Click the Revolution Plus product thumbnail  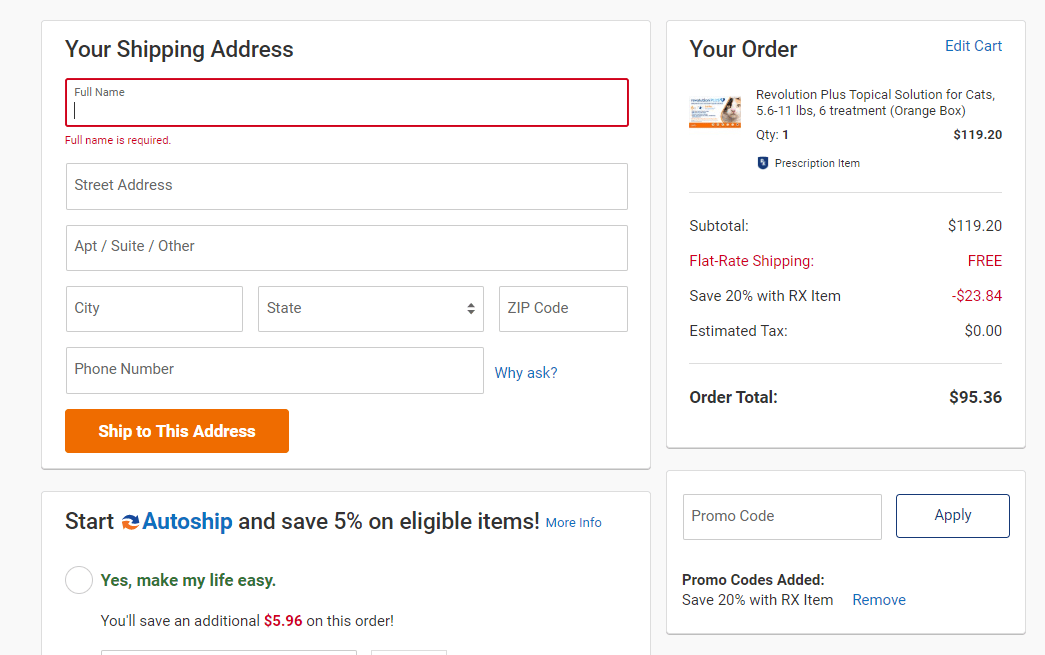pyautogui.click(x=714, y=110)
